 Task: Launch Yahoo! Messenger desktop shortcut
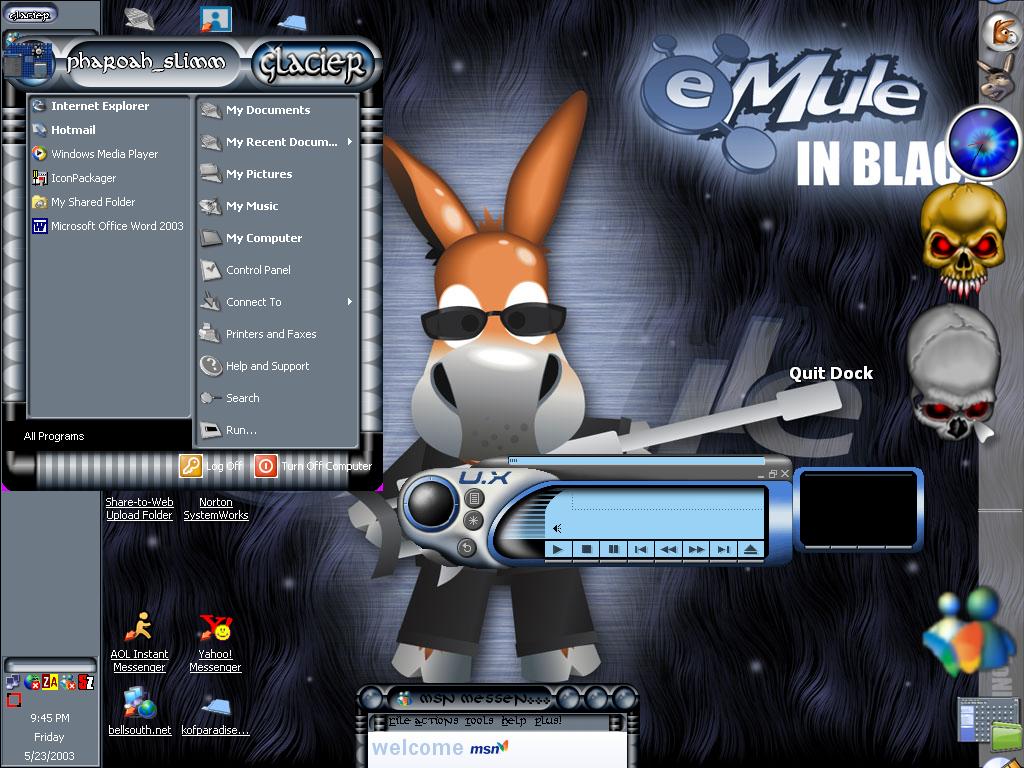click(x=216, y=643)
